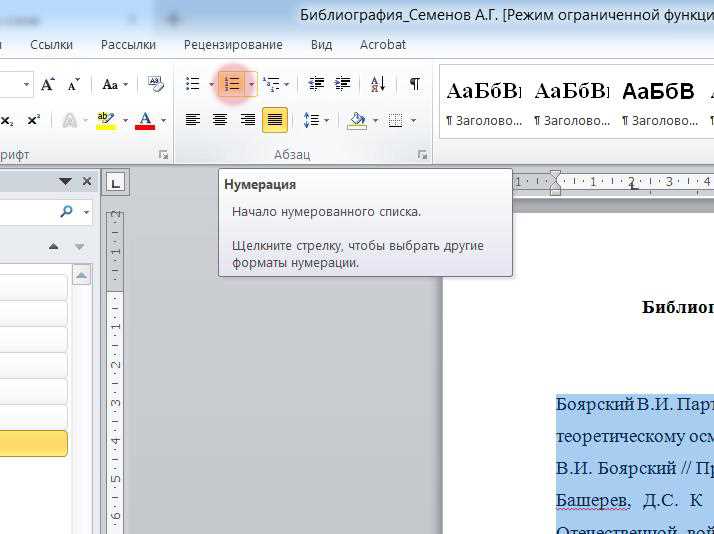714x534 pixels.
Task: Open font color dropdown arrow
Action: coord(163,121)
